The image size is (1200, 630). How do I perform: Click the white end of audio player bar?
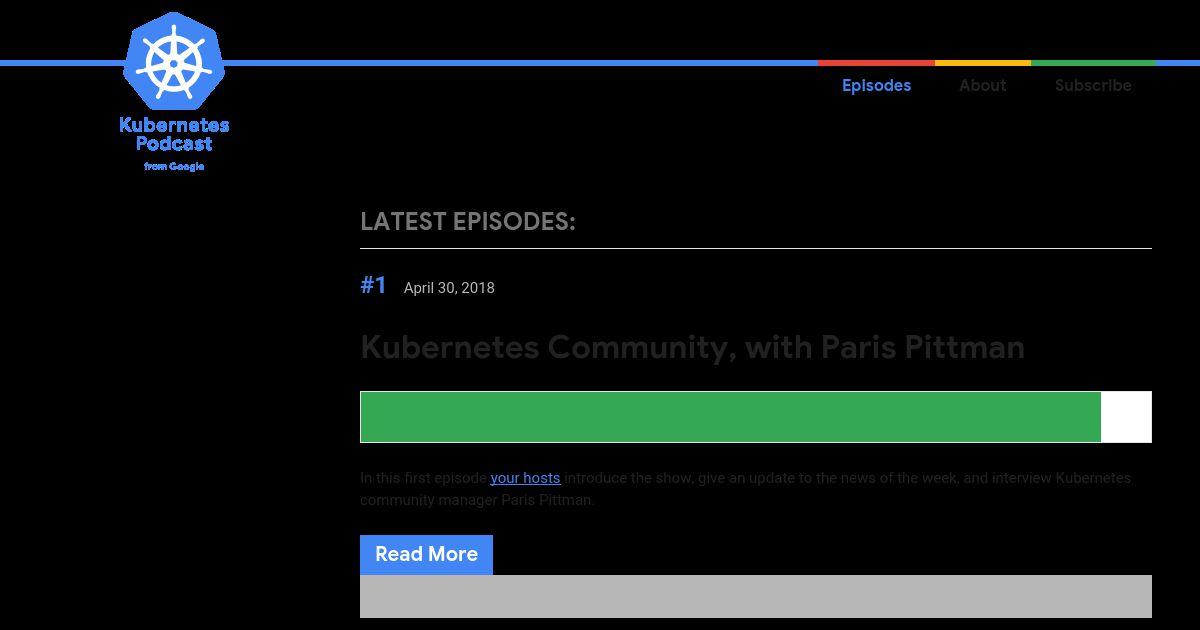(1126, 417)
